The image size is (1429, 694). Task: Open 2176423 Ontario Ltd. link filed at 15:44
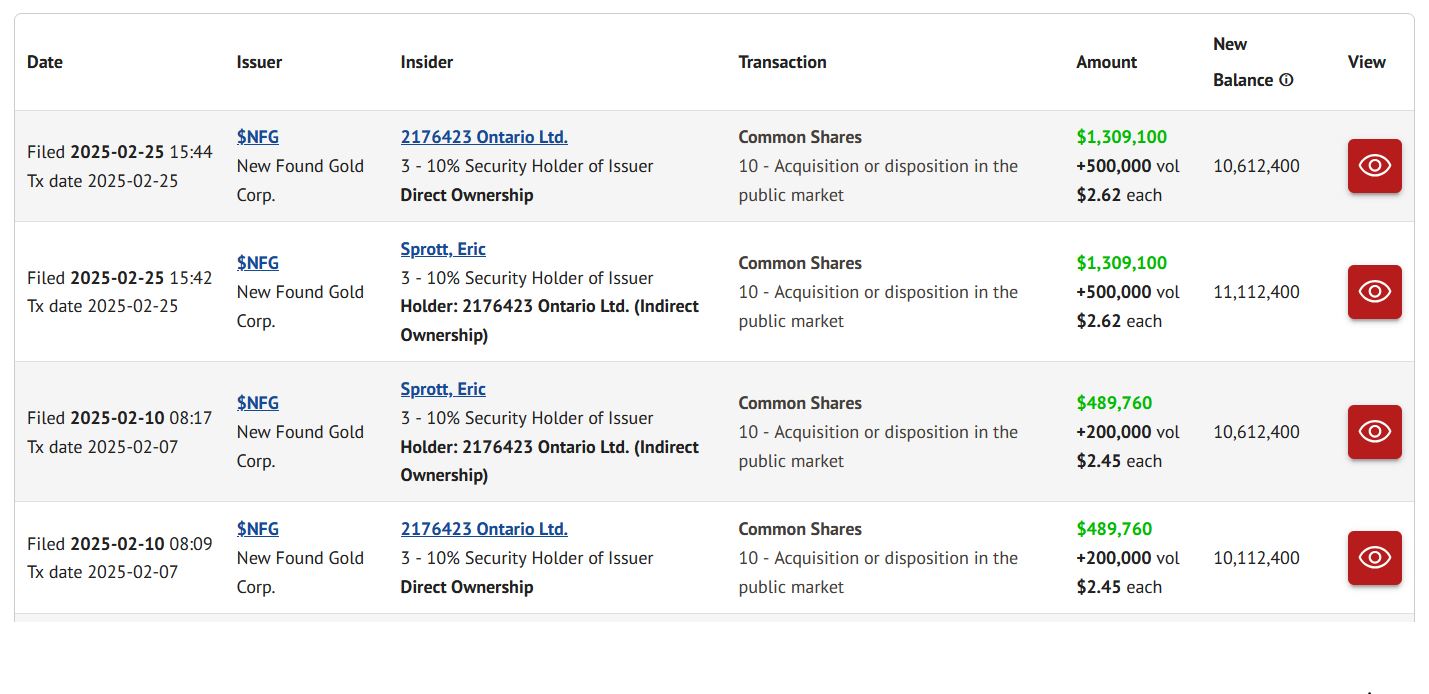click(484, 137)
